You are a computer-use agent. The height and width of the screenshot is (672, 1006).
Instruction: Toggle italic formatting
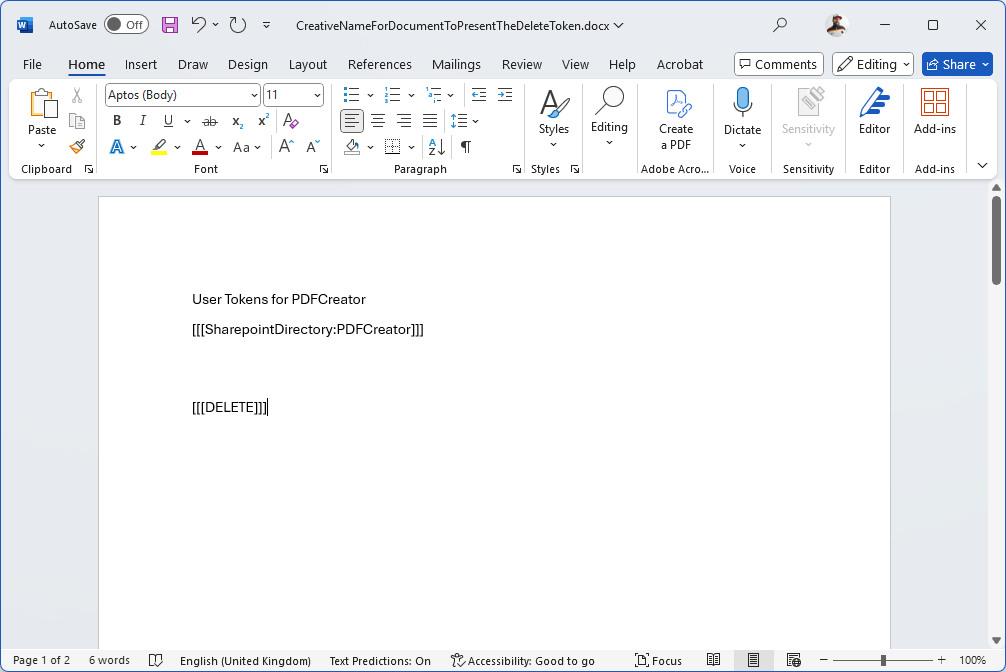(x=142, y=121)
